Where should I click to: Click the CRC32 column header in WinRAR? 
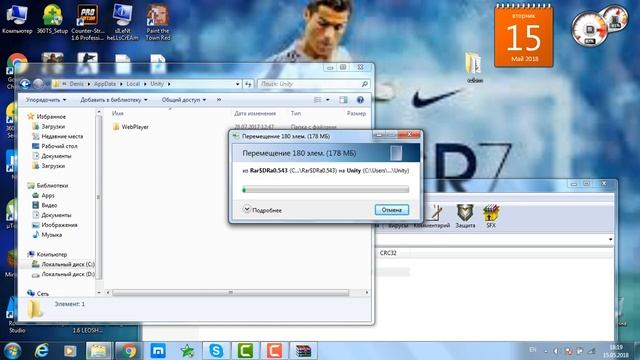point(388,253)
